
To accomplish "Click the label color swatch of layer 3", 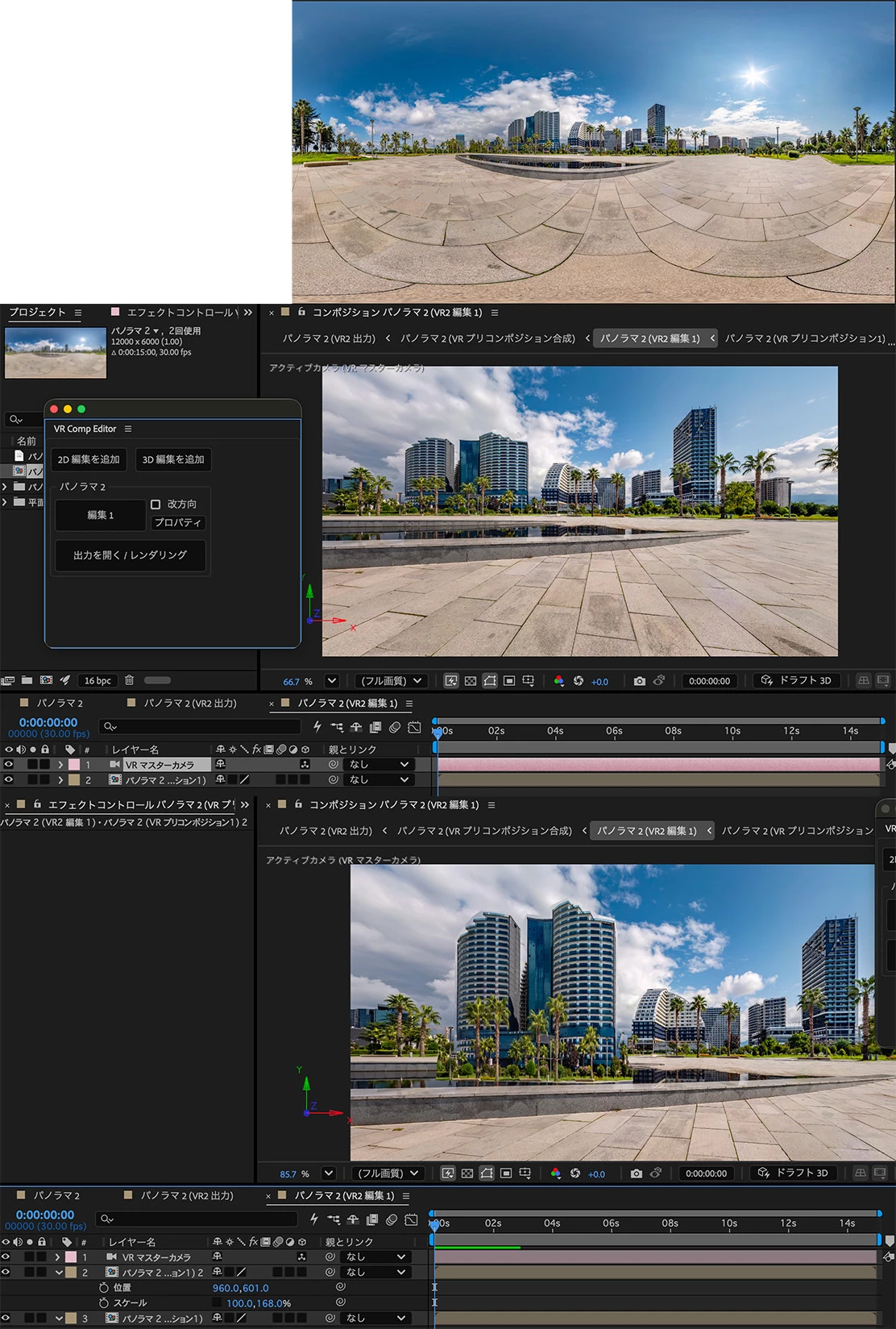I will 71,1318.
